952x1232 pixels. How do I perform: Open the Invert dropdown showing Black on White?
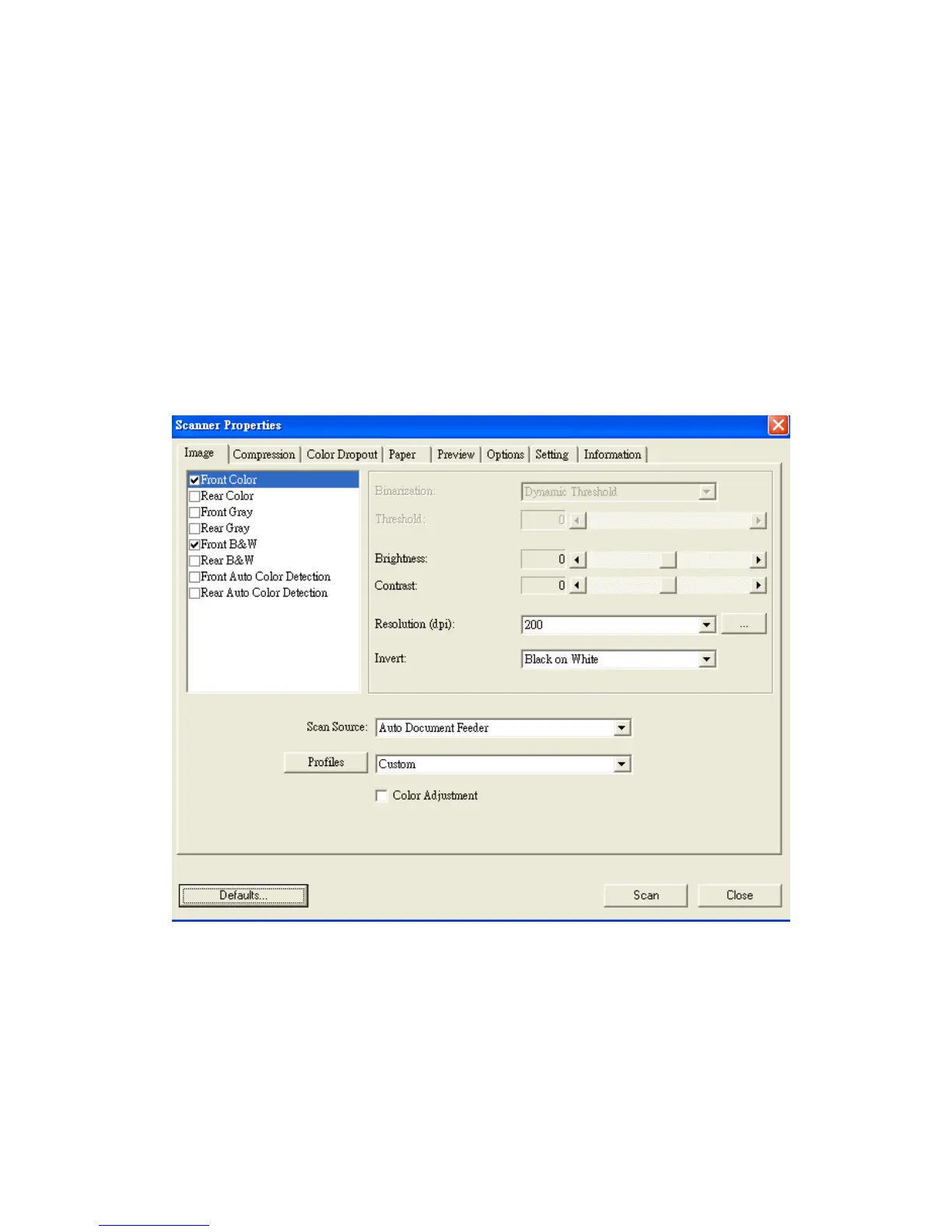point(706,660)
